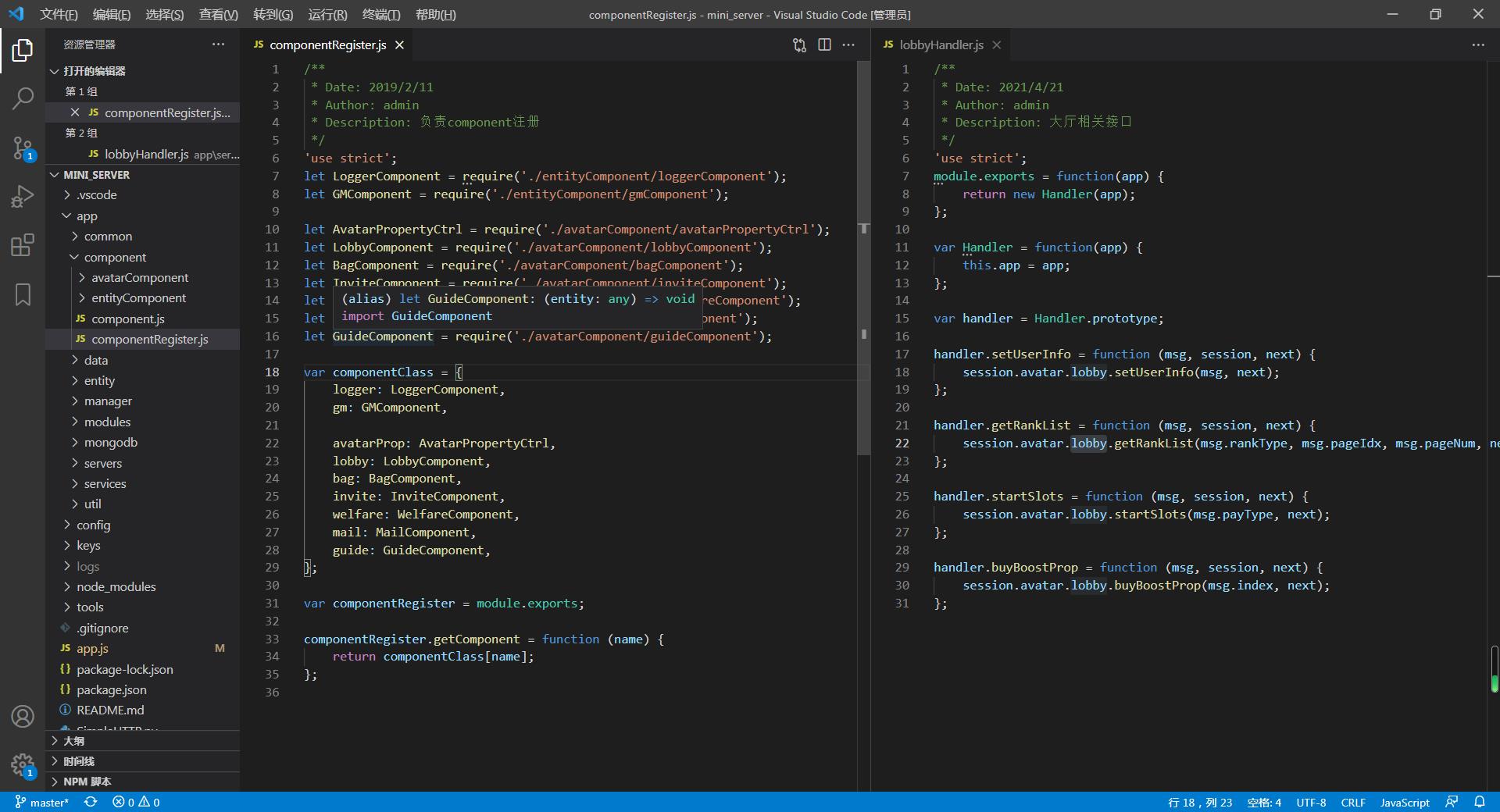
Task: Open Source Control view icon
Action: [x=23, y=148]
